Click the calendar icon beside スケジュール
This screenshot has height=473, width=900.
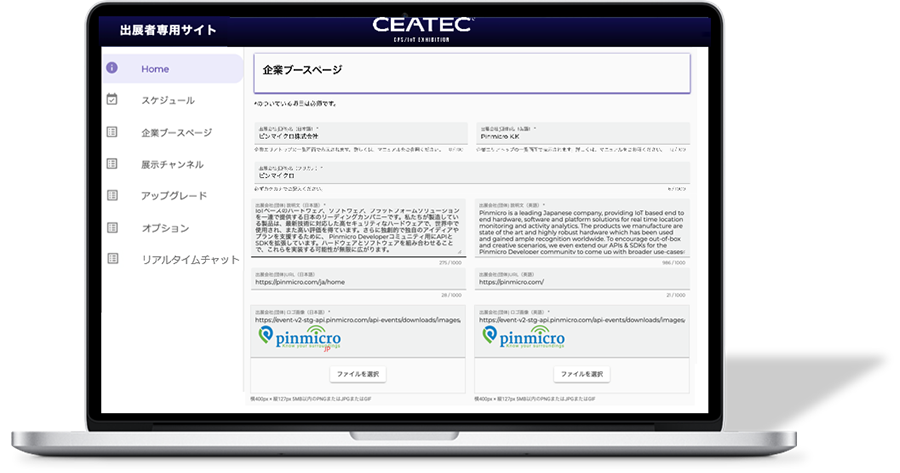click(x=112, y=99)
